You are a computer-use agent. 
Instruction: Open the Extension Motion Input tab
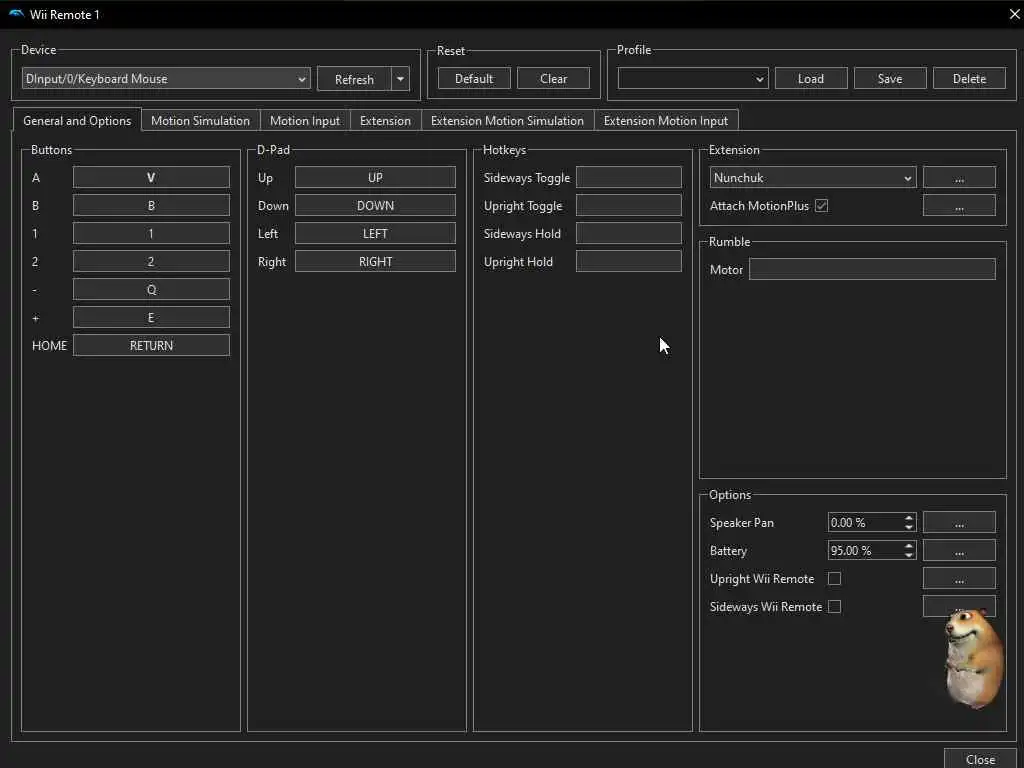pos(665,120)
